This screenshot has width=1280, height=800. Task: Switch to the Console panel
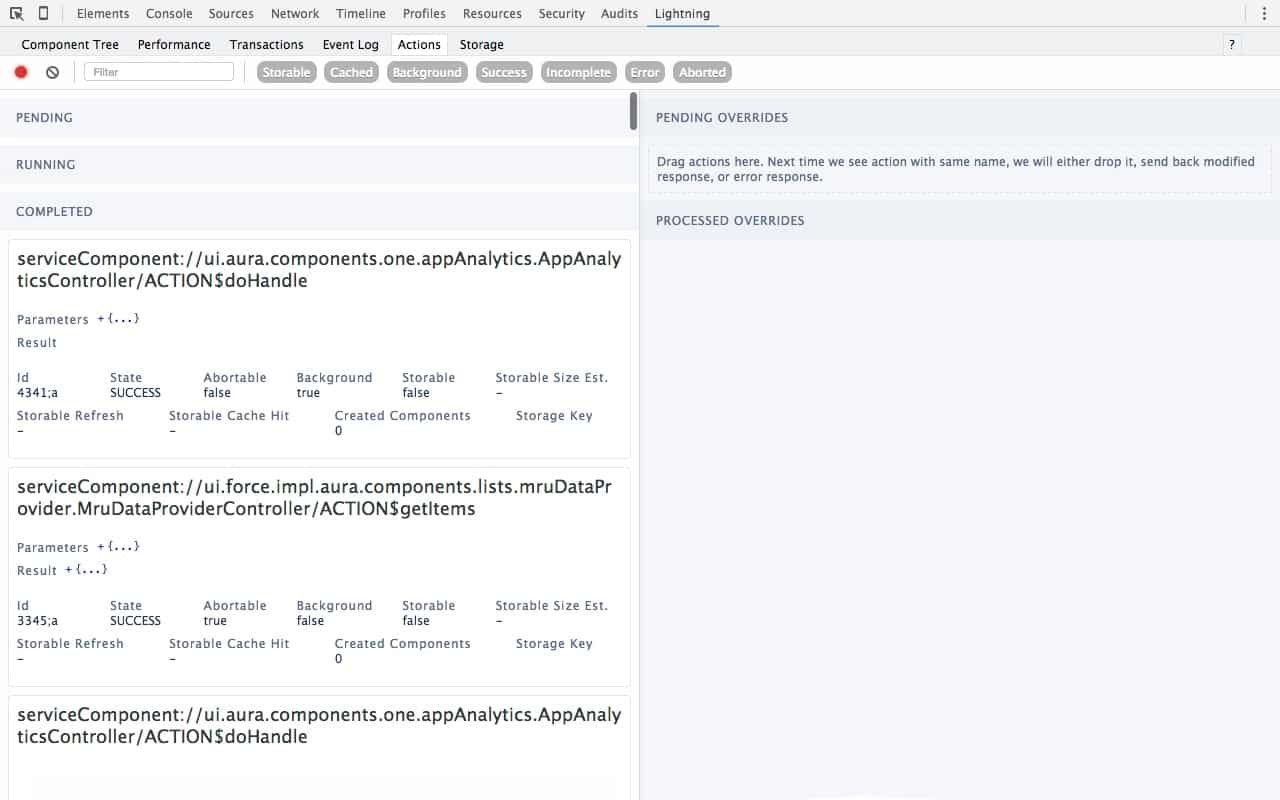(169, 14)
